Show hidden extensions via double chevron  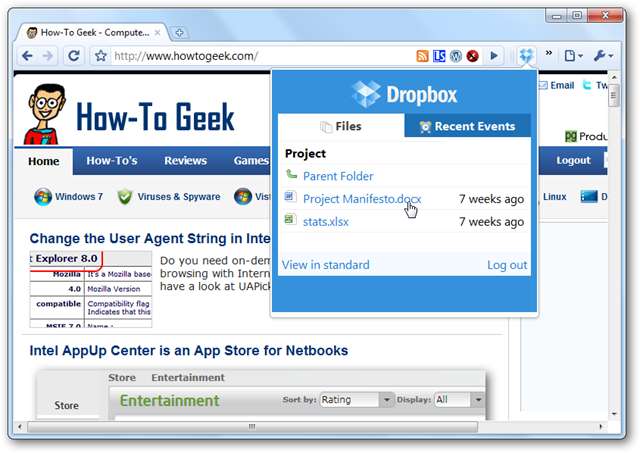(x=549, y=53)
